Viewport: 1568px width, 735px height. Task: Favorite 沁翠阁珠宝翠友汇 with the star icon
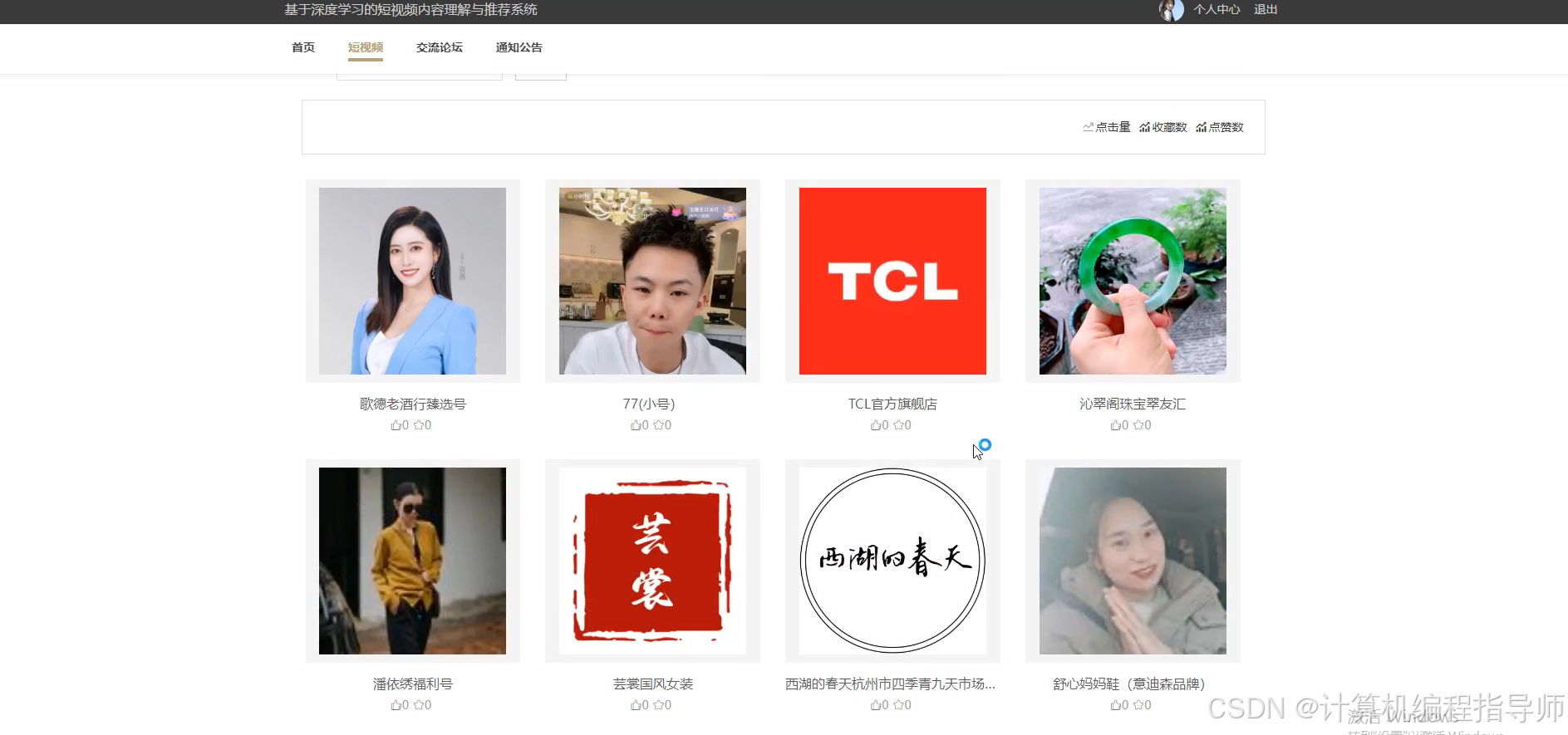pyautogui.click(x=1139, y=425)
